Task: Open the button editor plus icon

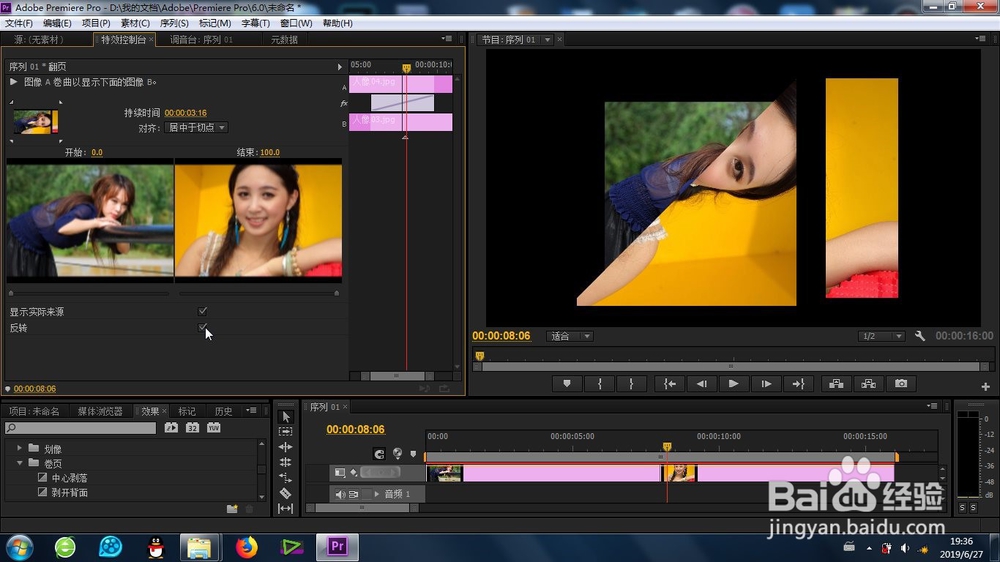Action: click(x=985, y=386)
